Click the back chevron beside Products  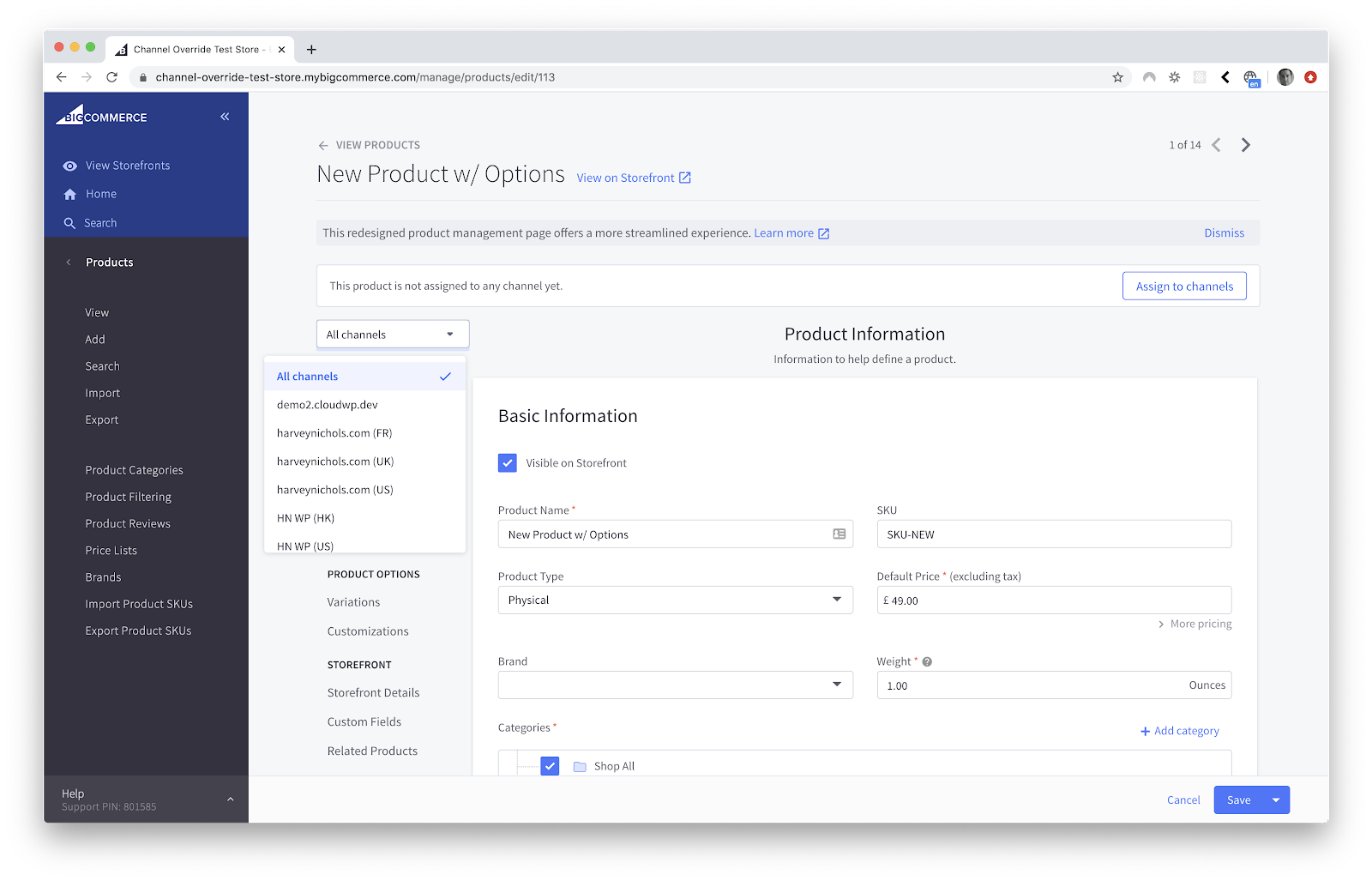click(69, 262)
